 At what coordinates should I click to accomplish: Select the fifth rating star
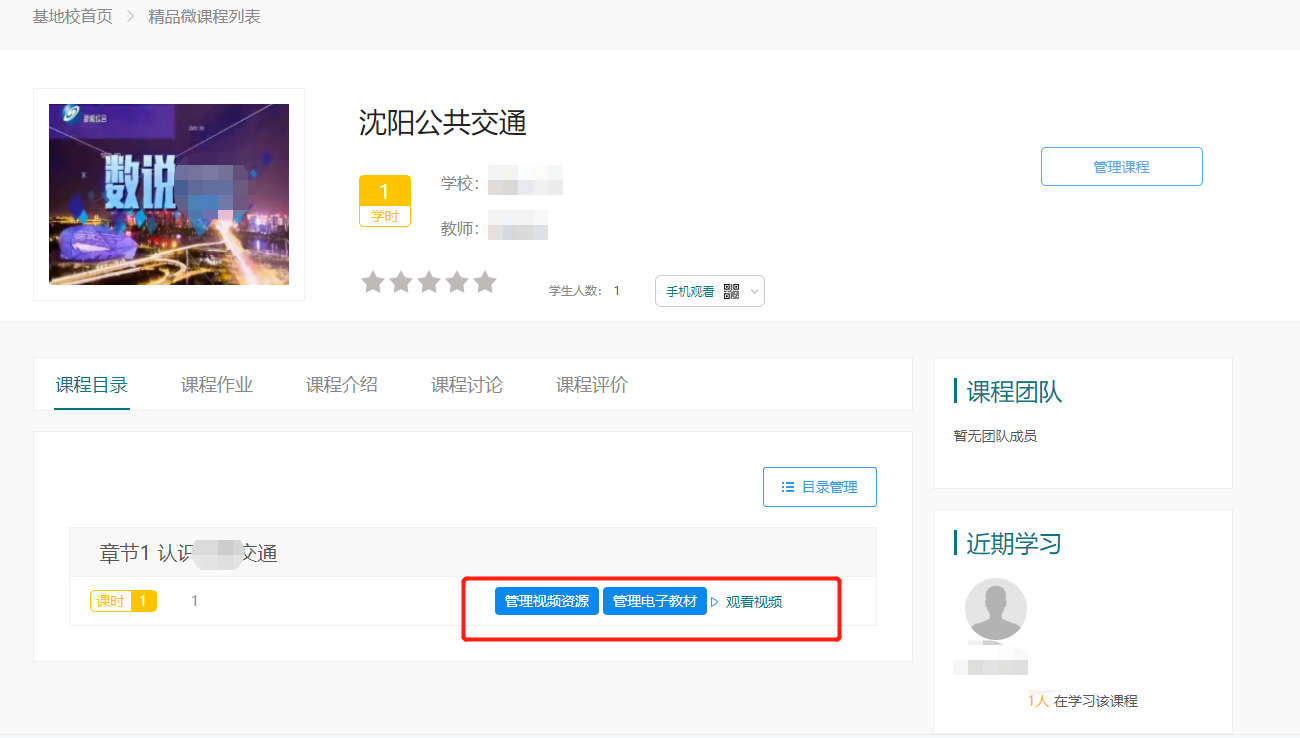(485, 282)
